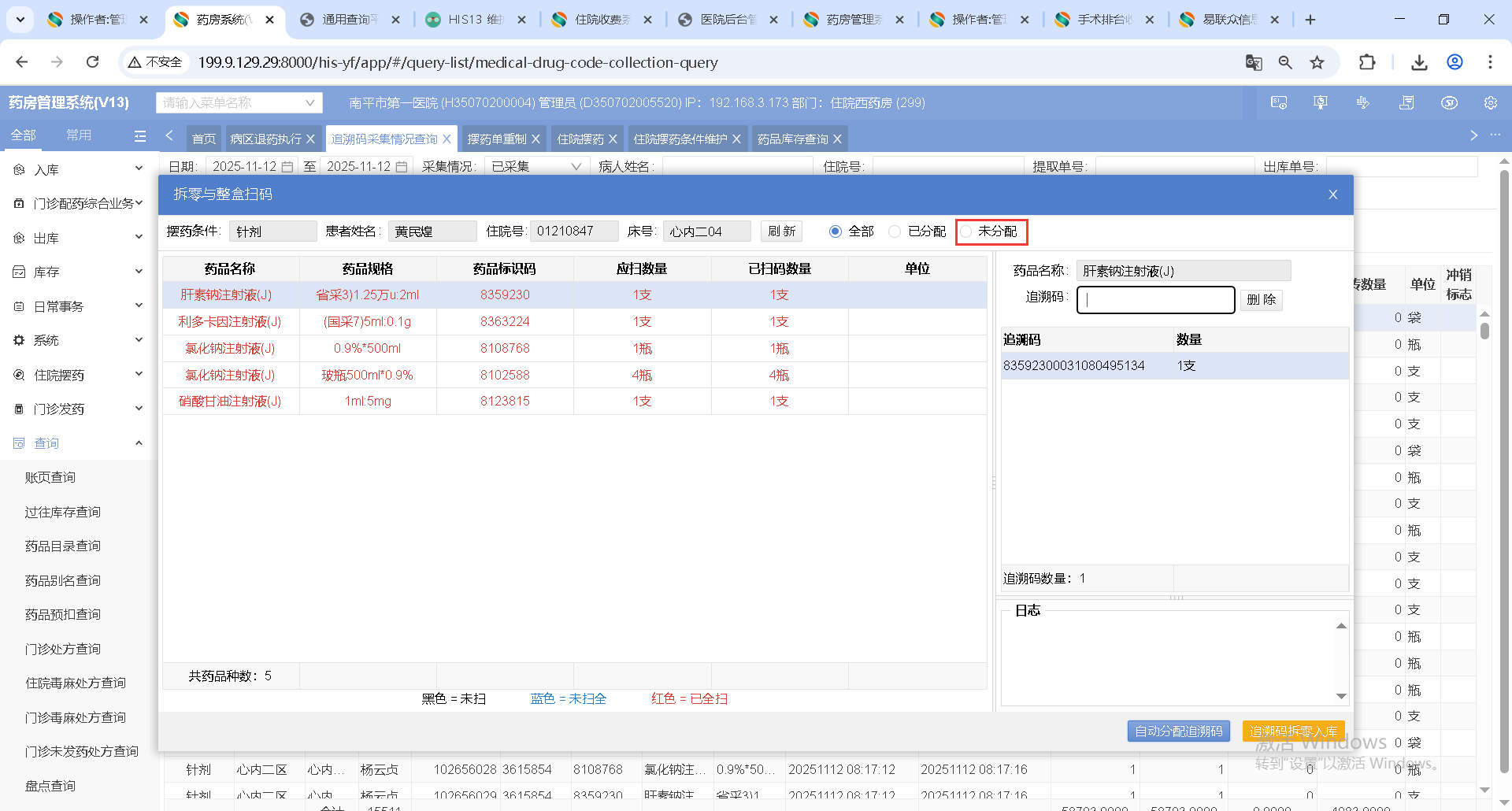Open the receipt document icon in the header
This screenshot has width=1512, height=811.
pos(1406,102)
